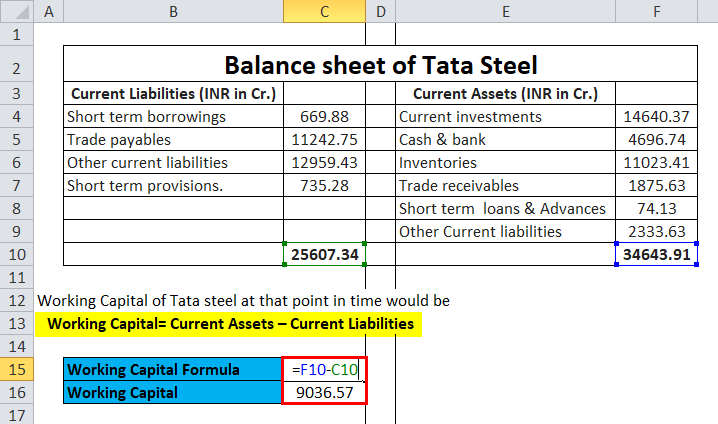718x424 pixels.
Task: Select 'Short term loans & Advances' cell
Action: 506,208
